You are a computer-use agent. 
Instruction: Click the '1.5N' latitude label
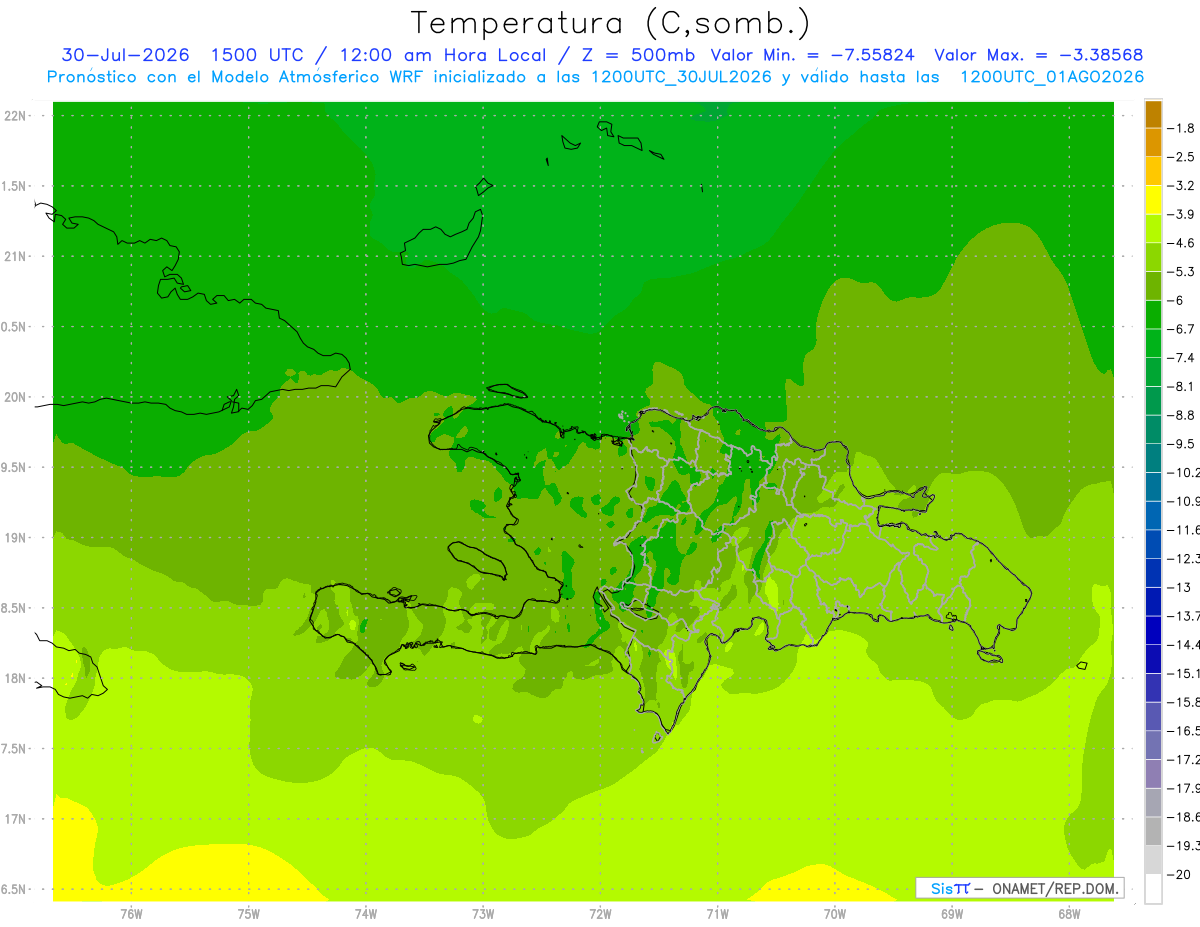(x=12, y=186)
